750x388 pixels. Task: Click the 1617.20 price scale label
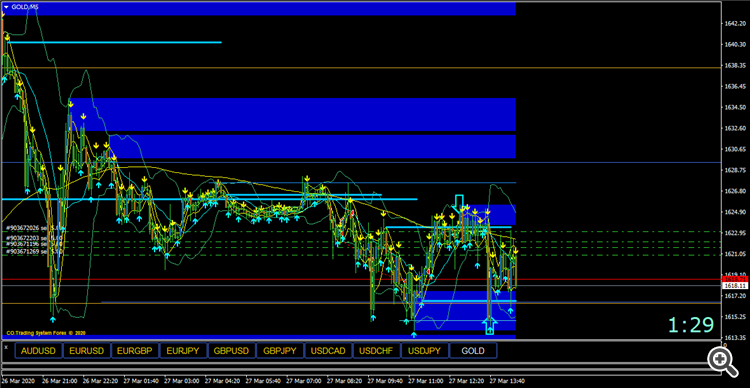pos(736,296)
